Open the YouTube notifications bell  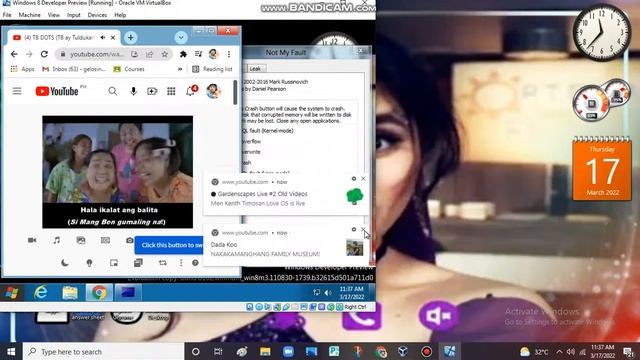coord(191,91)
